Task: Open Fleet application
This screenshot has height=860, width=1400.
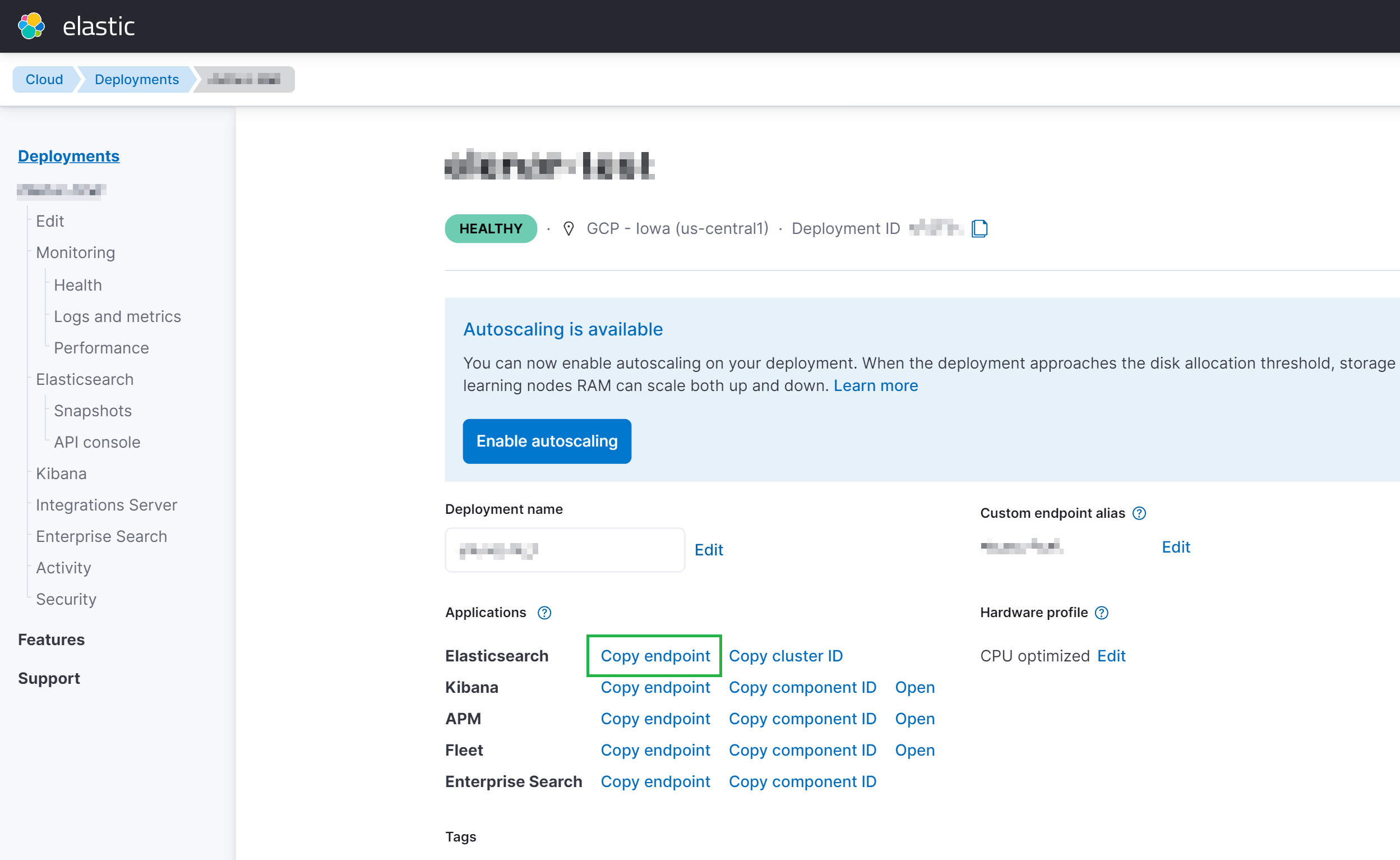Action: [914, 750]
